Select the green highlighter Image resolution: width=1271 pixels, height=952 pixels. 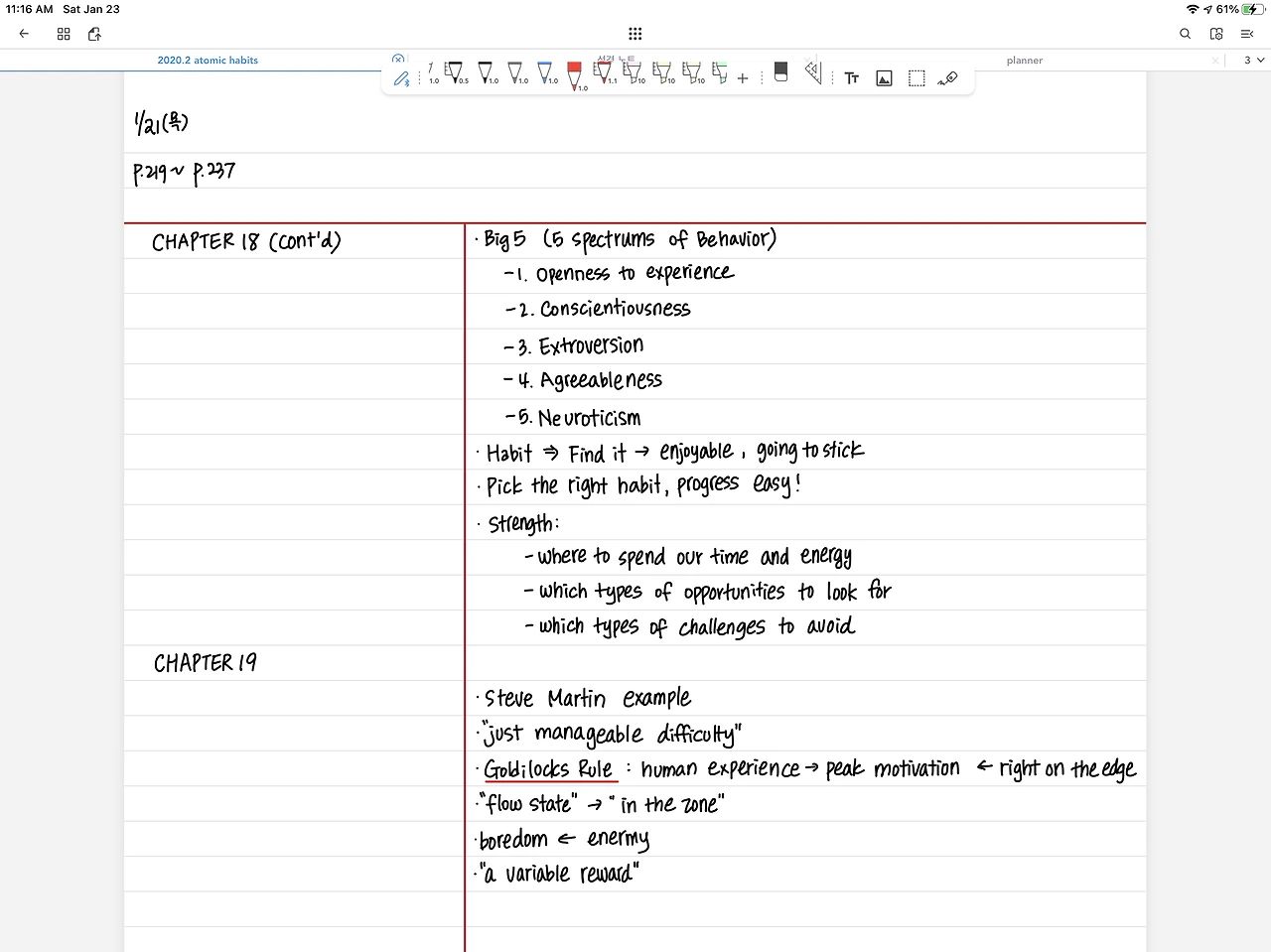(720, 72)
